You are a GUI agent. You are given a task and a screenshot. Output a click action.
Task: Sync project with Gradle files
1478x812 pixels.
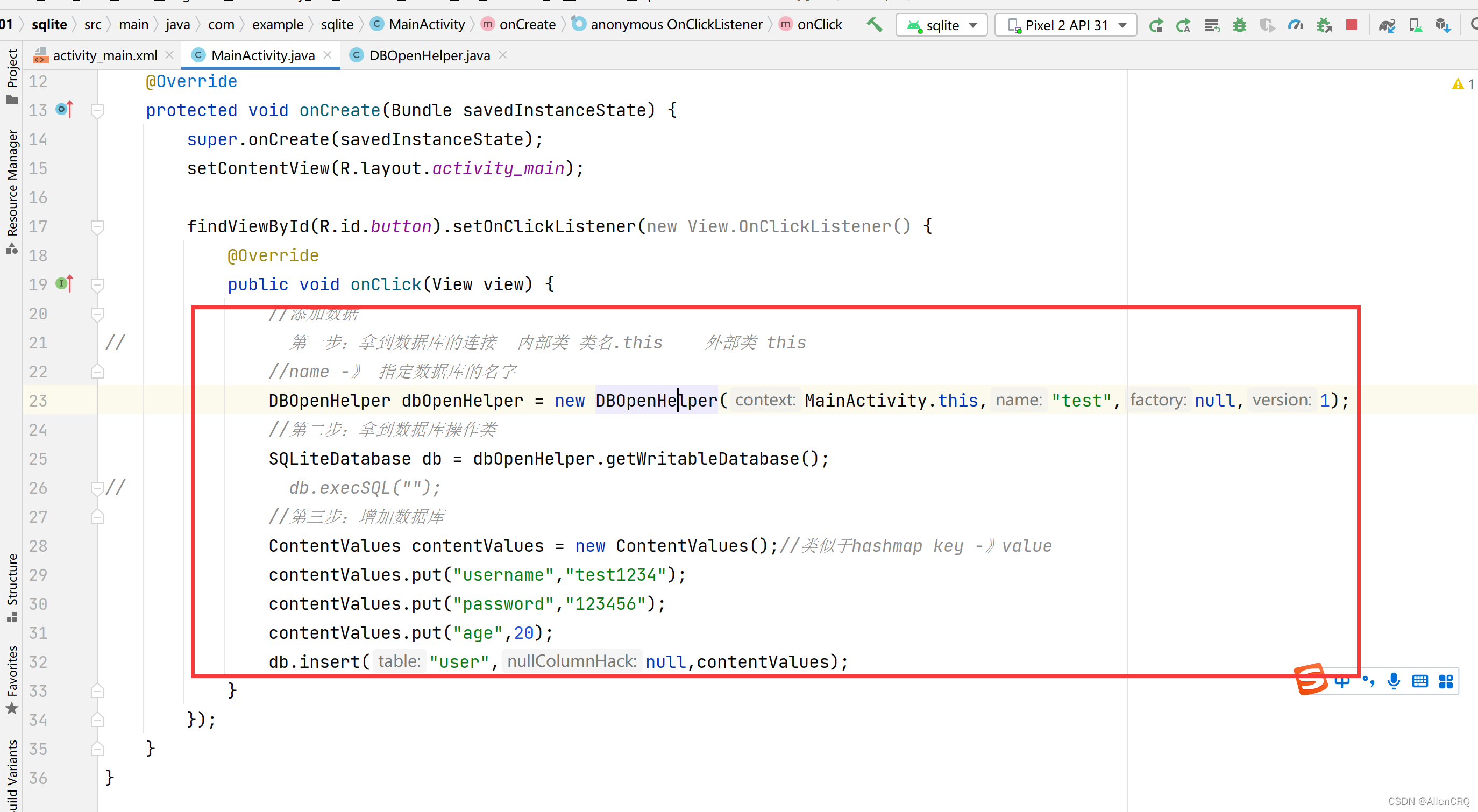[1387, 25]
